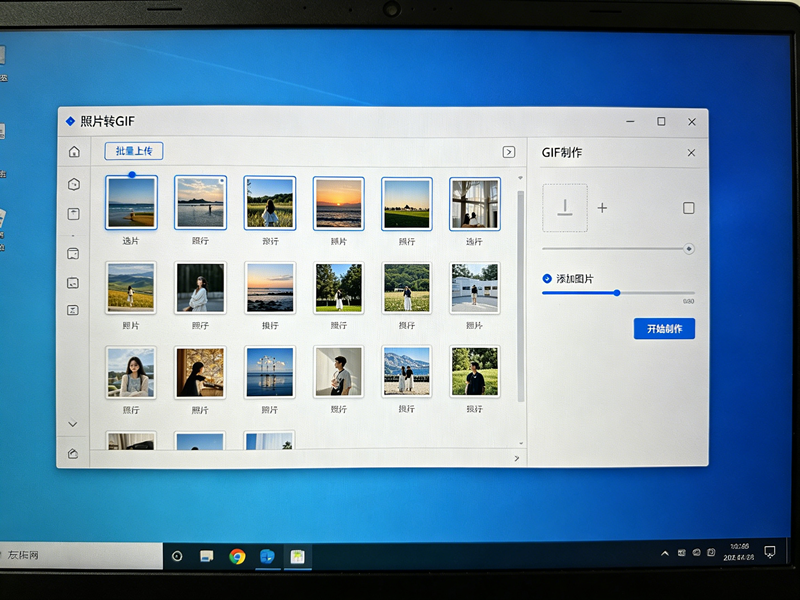Select the beach and blue sea thumbnail

coord(131,203)
